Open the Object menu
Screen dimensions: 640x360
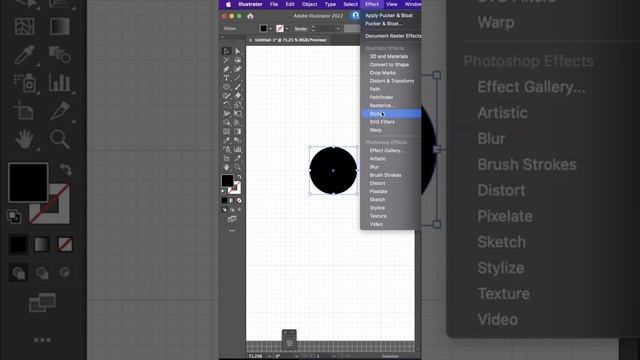[309, 4]
